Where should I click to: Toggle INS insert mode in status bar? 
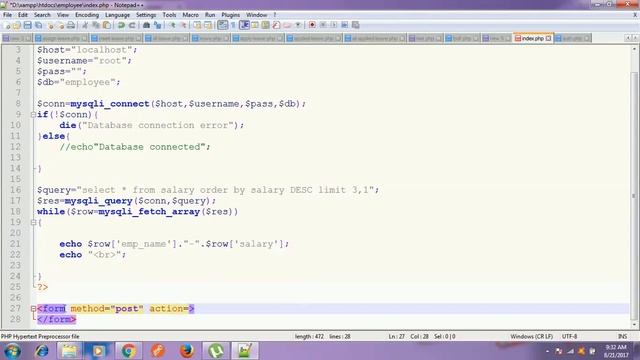tap(622, 336)
